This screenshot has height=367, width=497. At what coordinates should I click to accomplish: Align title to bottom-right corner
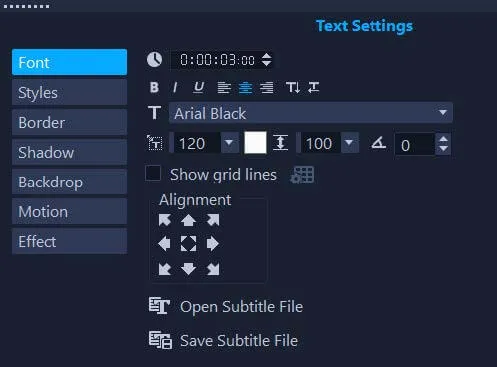(213, 269)
